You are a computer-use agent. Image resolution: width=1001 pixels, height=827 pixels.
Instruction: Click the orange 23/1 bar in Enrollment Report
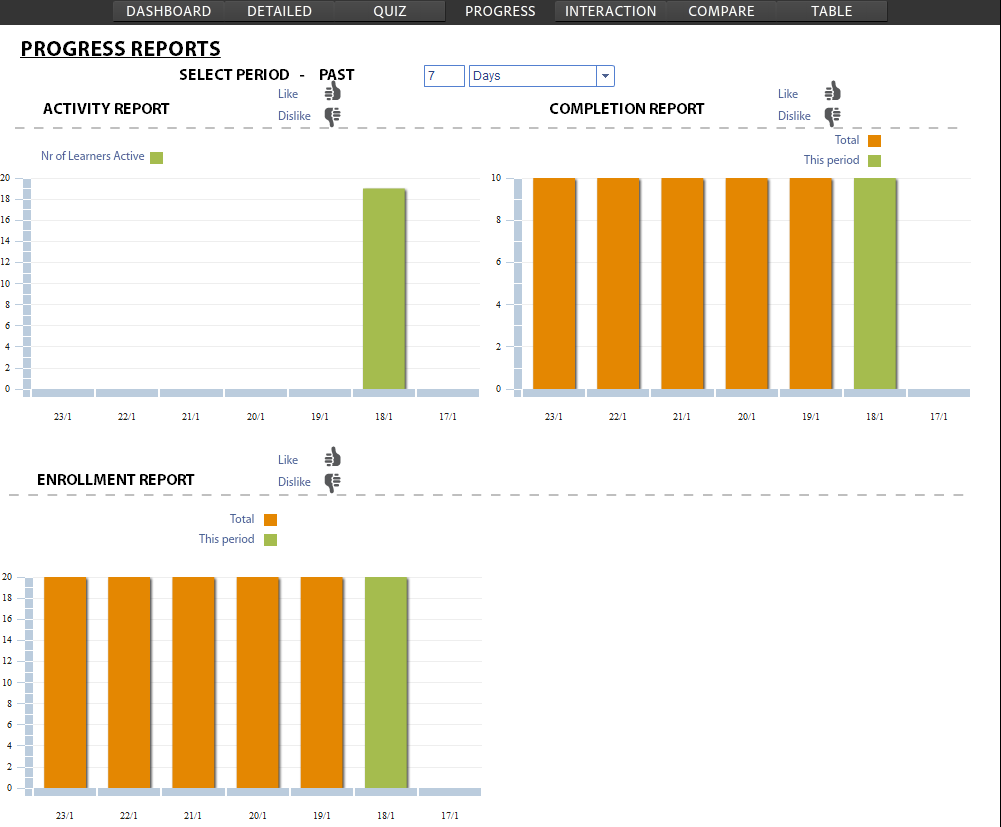coord(65,682)
